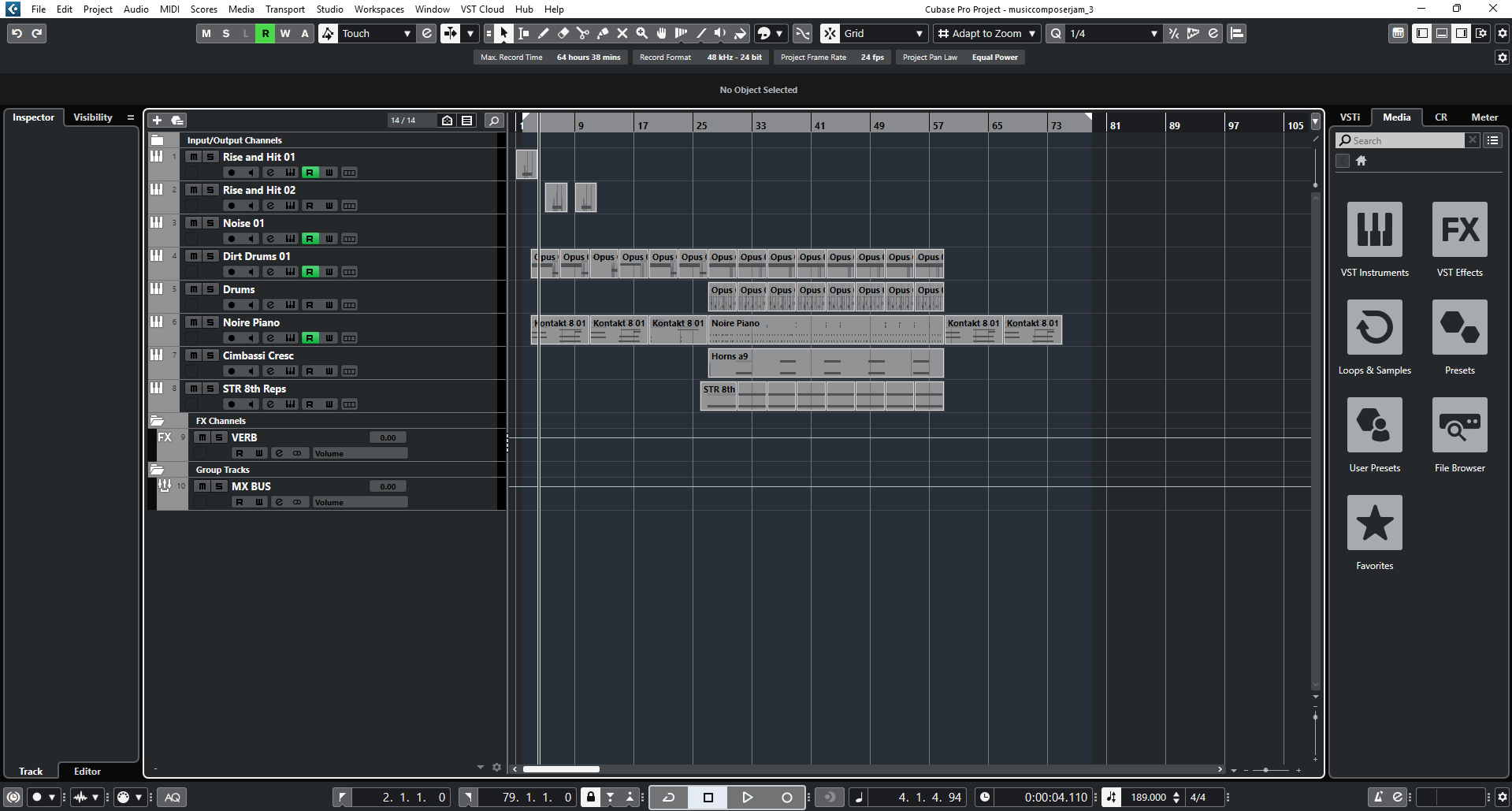1512x811 pixels.
Task: Open the MIDI menu
Action: coord(169,9)
